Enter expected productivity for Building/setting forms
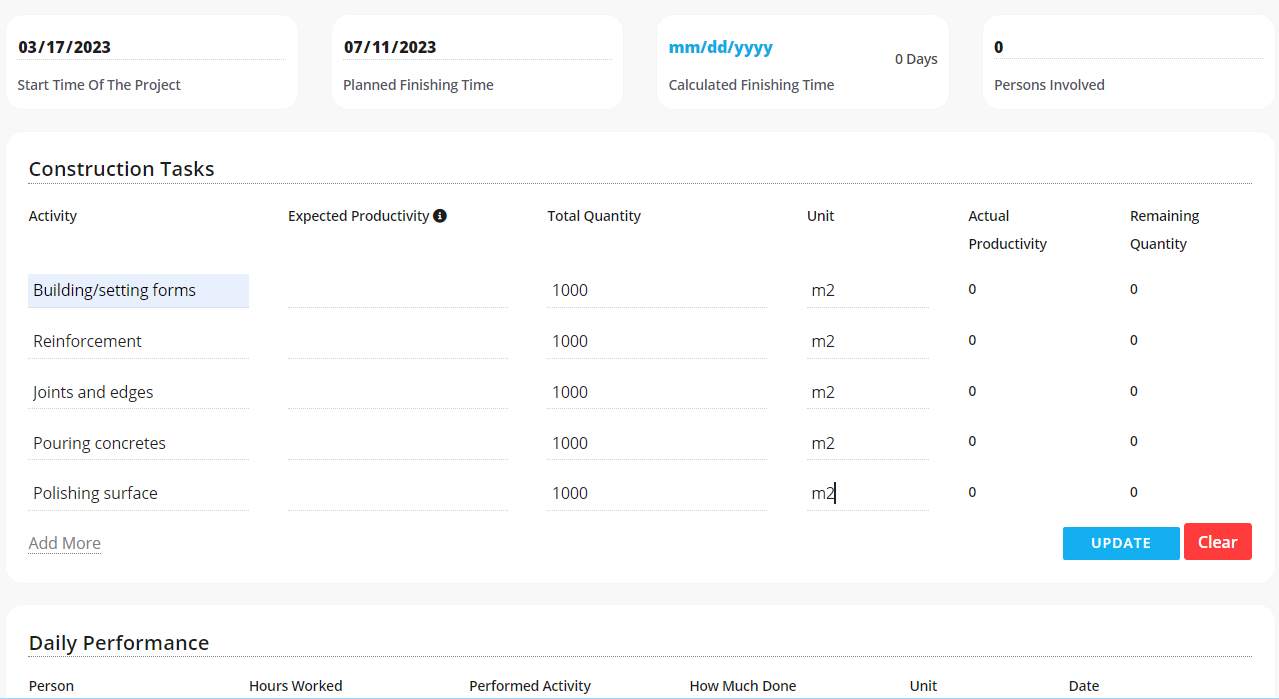Image resolution: width=1279 pixels, height=699 pixels. pos(397,291)
